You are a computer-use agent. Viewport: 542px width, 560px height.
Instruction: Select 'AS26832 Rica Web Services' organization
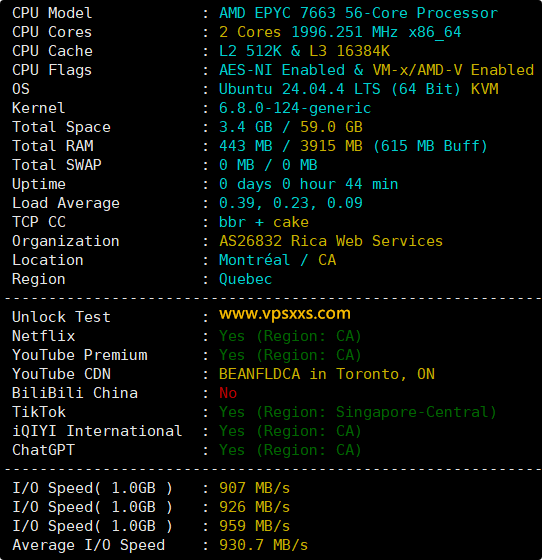[x=331, y=241]
